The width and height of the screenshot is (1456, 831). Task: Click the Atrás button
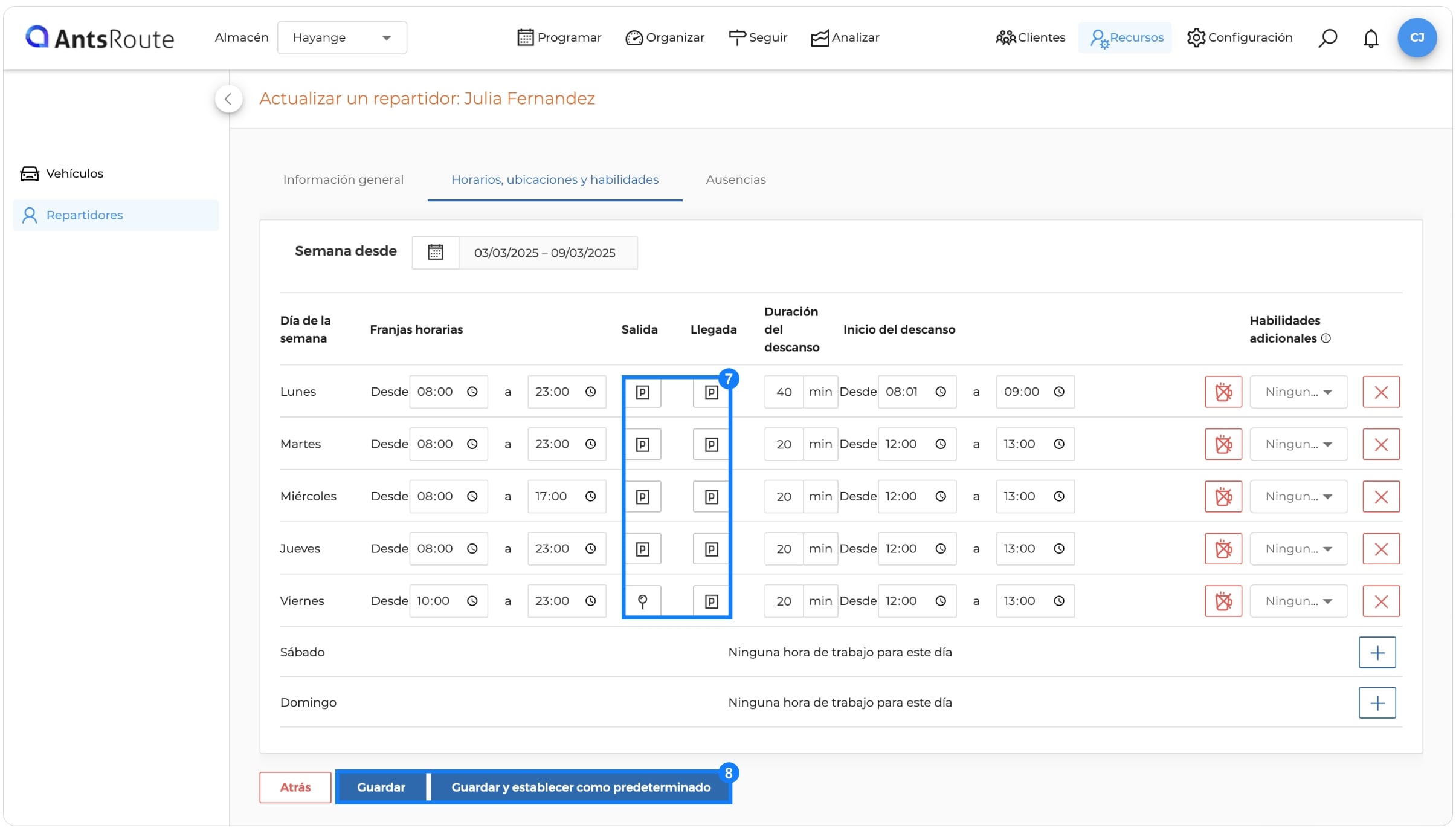point(295,787)
